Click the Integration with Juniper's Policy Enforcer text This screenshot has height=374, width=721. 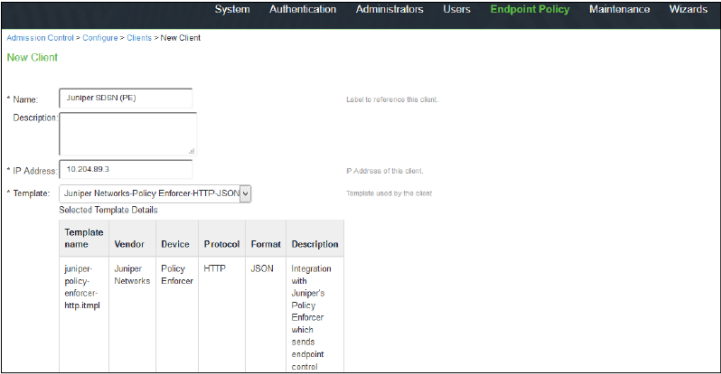[x=311, y=317]
